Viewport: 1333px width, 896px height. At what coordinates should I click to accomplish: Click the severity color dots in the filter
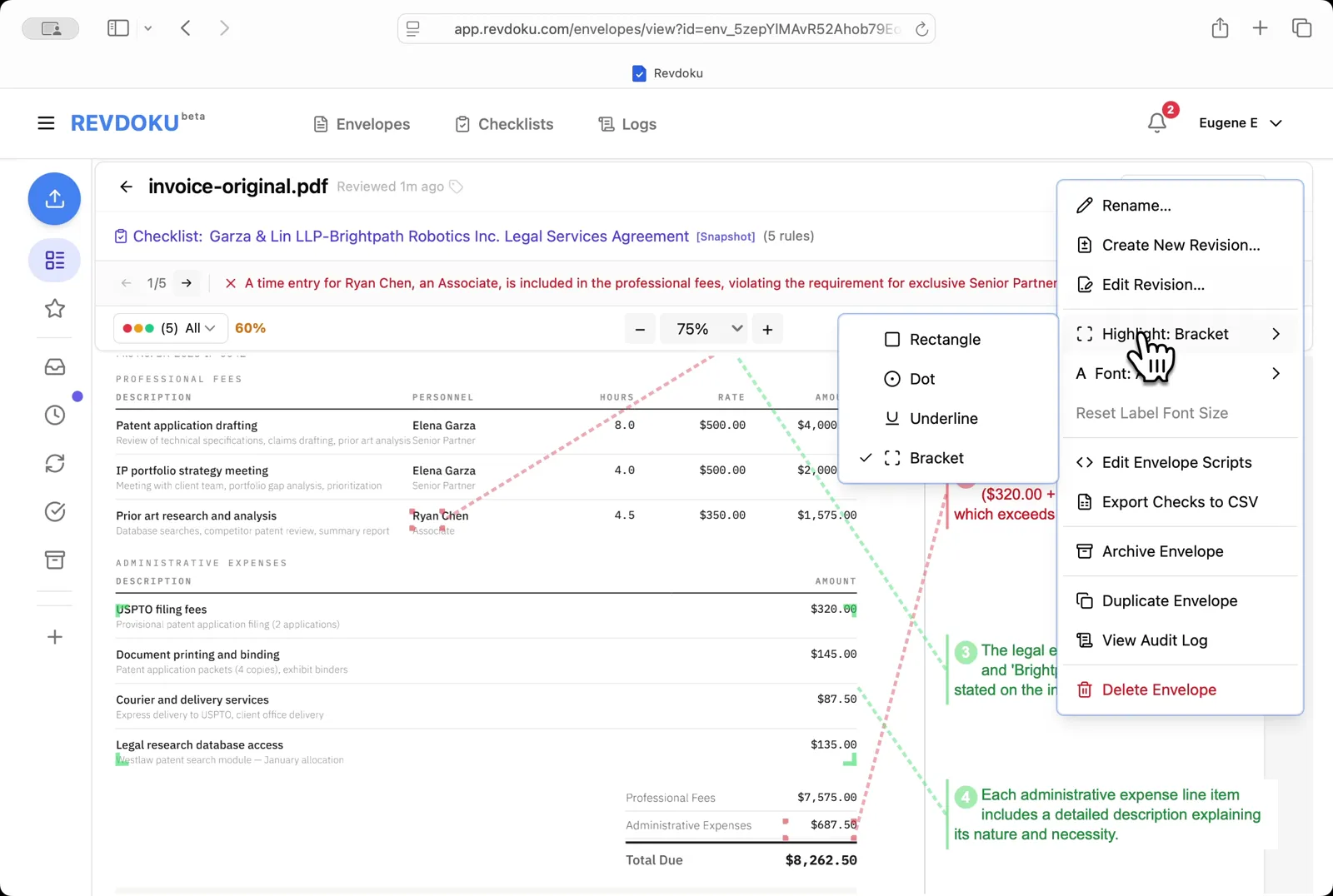pos(137,328)
